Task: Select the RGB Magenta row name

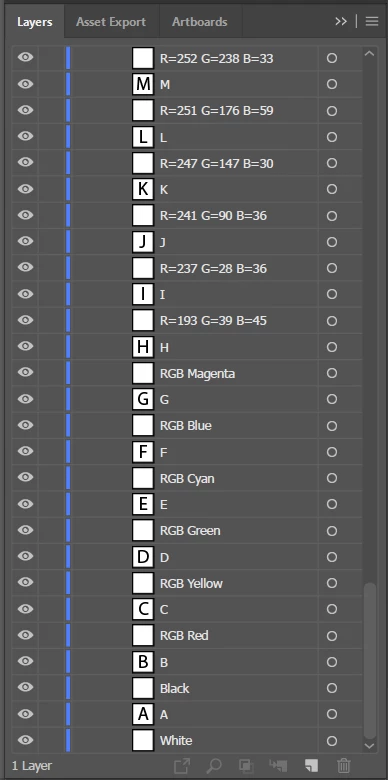Action: 197,374
